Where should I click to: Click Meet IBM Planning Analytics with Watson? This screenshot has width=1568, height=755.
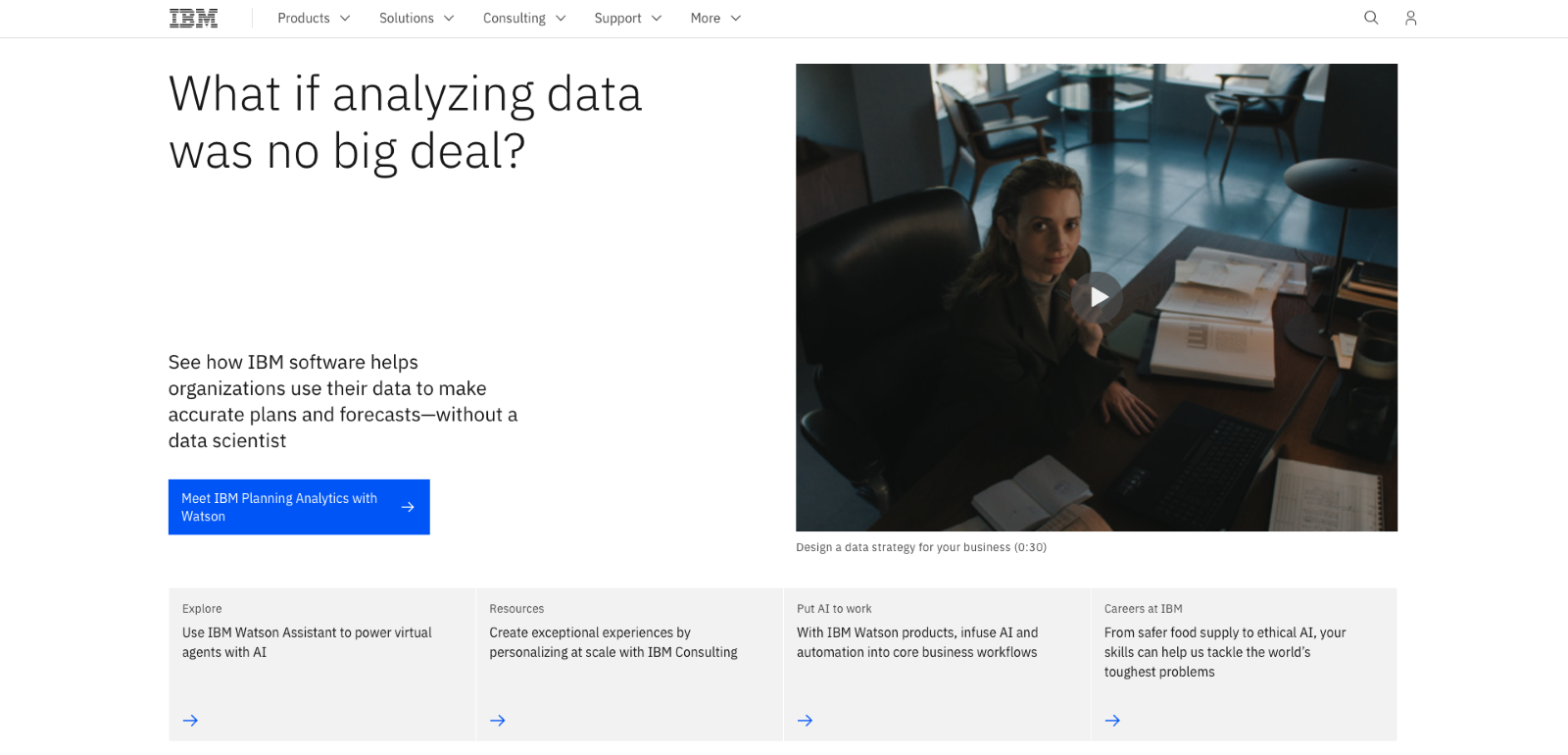(299, 507)
